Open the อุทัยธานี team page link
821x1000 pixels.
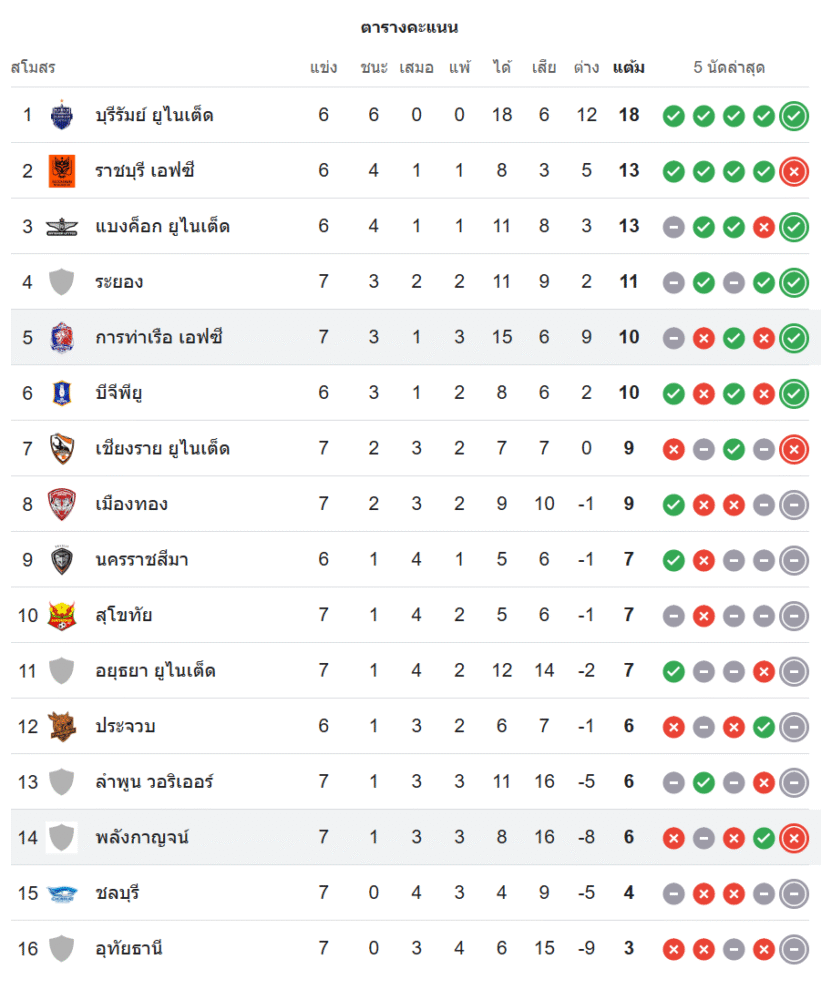click(x=129, y=948)
